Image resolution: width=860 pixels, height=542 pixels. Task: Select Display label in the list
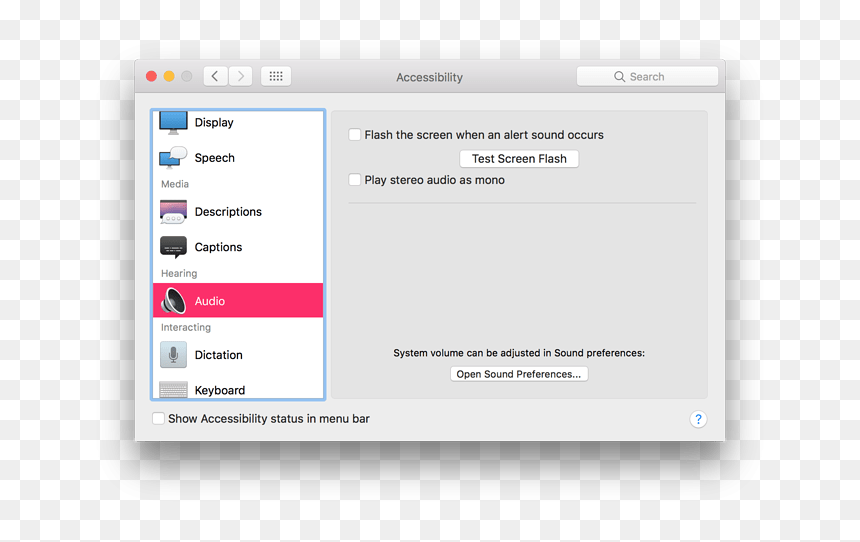pos(214,123)
